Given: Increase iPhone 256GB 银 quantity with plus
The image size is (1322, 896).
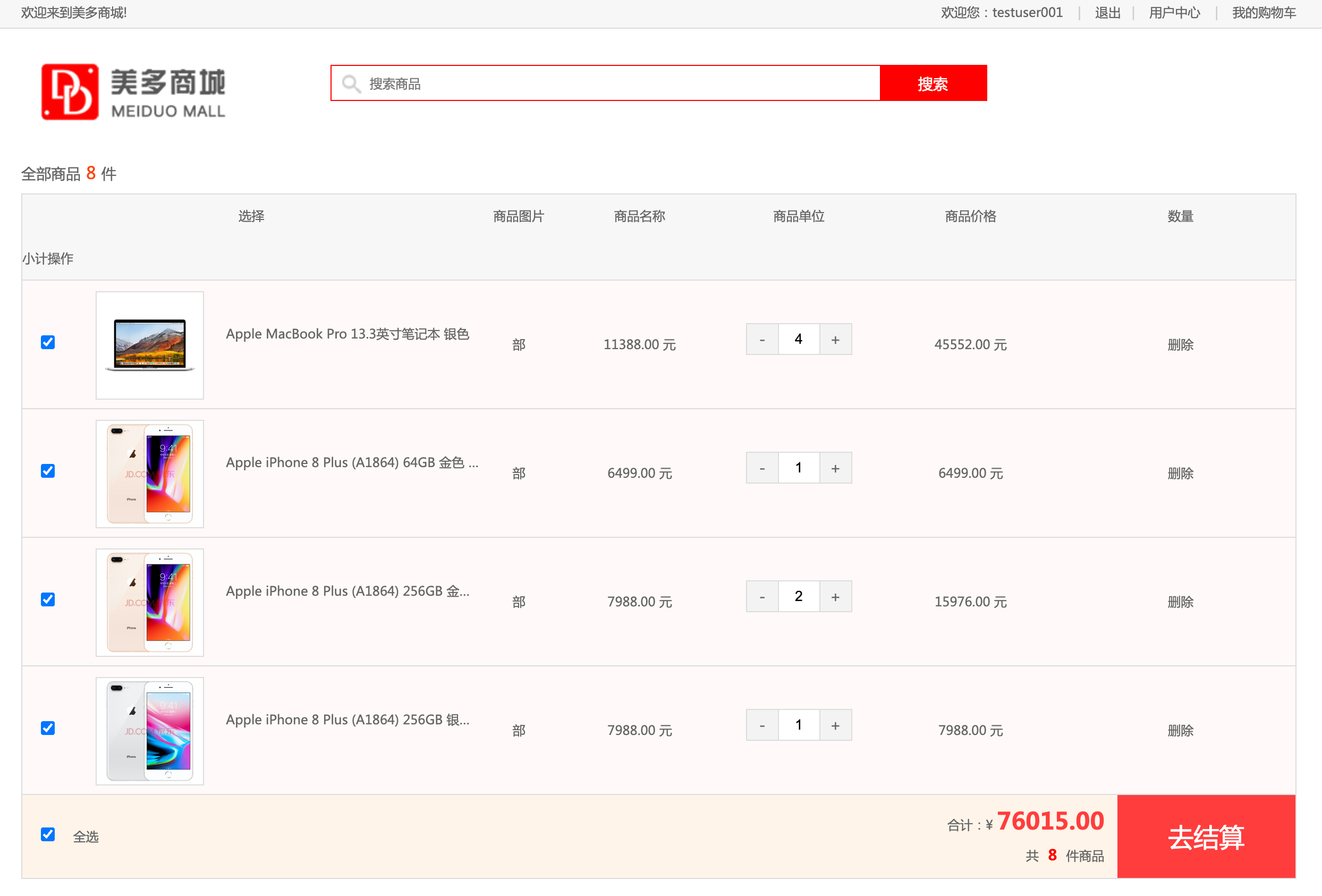Looking at the screenshot, I should (836, 725).
